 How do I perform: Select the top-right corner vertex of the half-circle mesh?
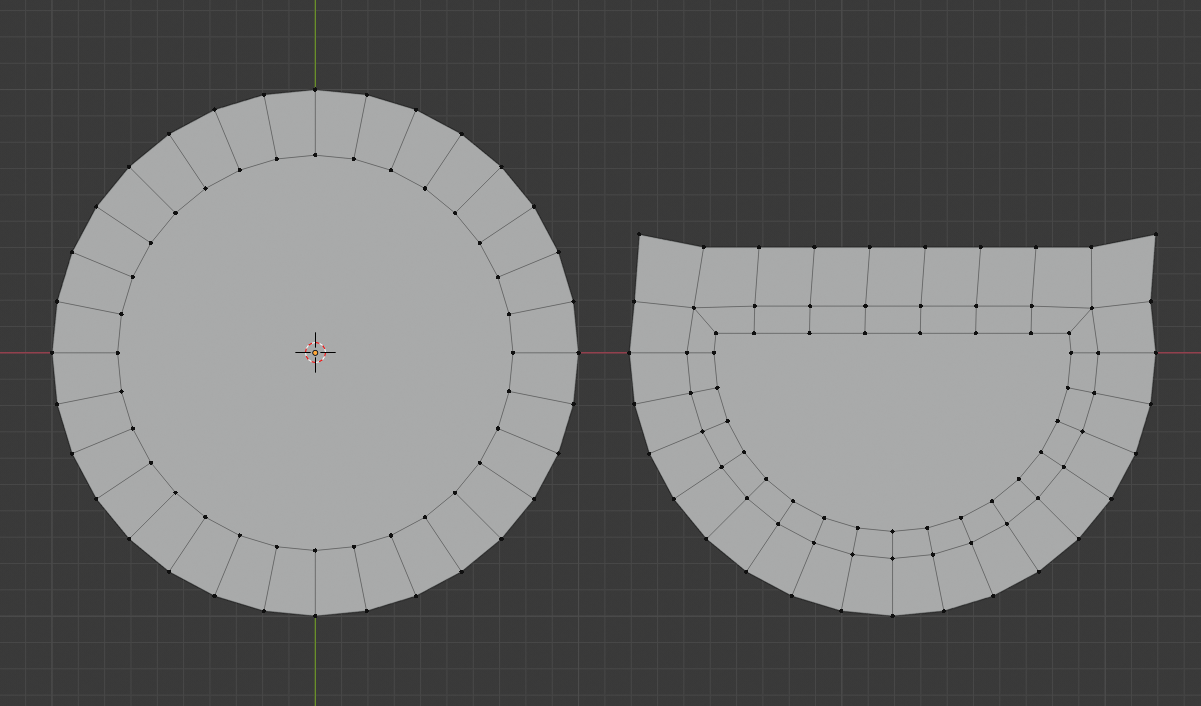pyautogui.click(x=1155, y=235)
